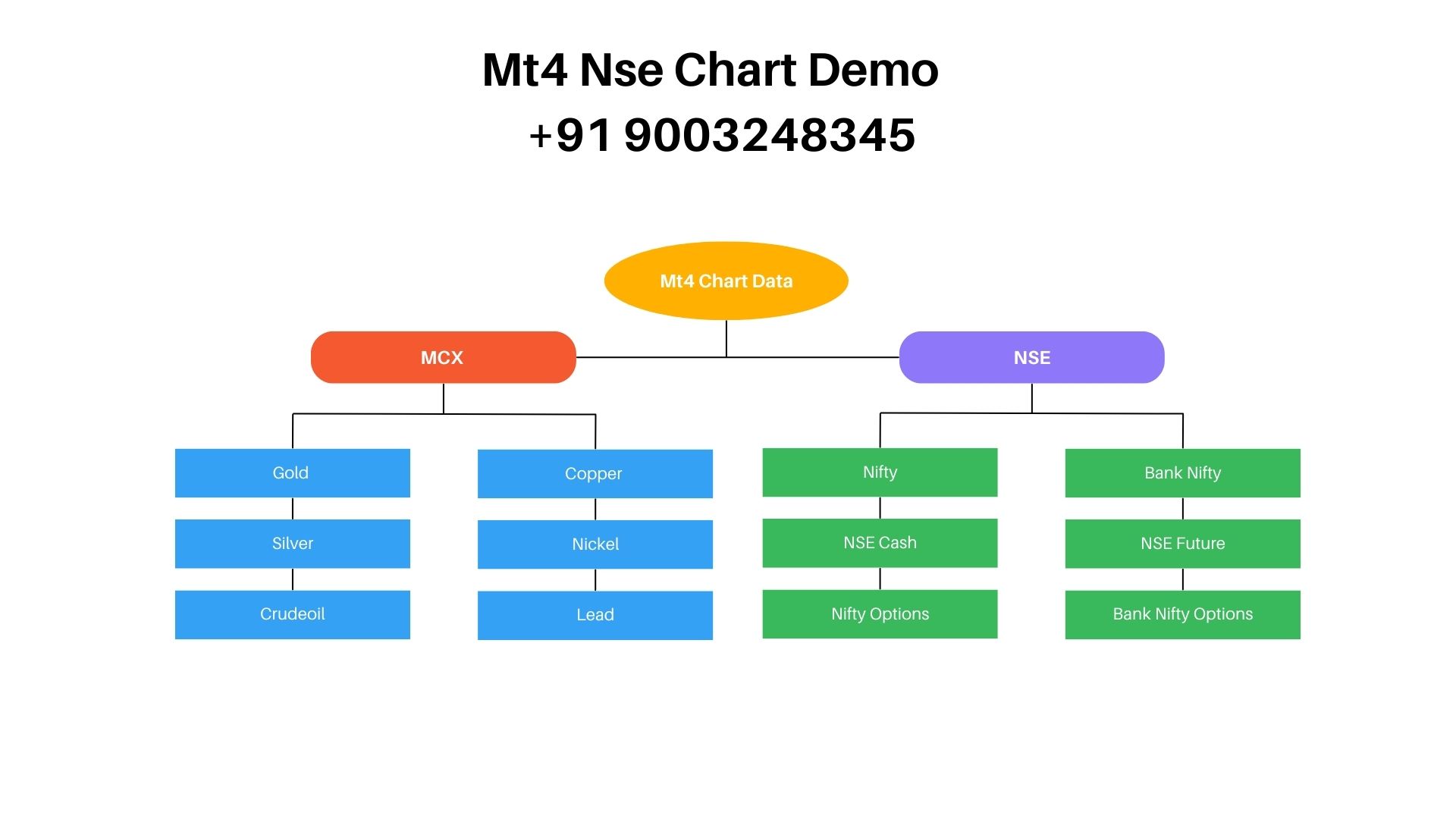The width and height of the screenshot is (1456, 819).
Task: Collapse the Copper sub-branch
Action: pyautogui.click(x=593, y=473)
